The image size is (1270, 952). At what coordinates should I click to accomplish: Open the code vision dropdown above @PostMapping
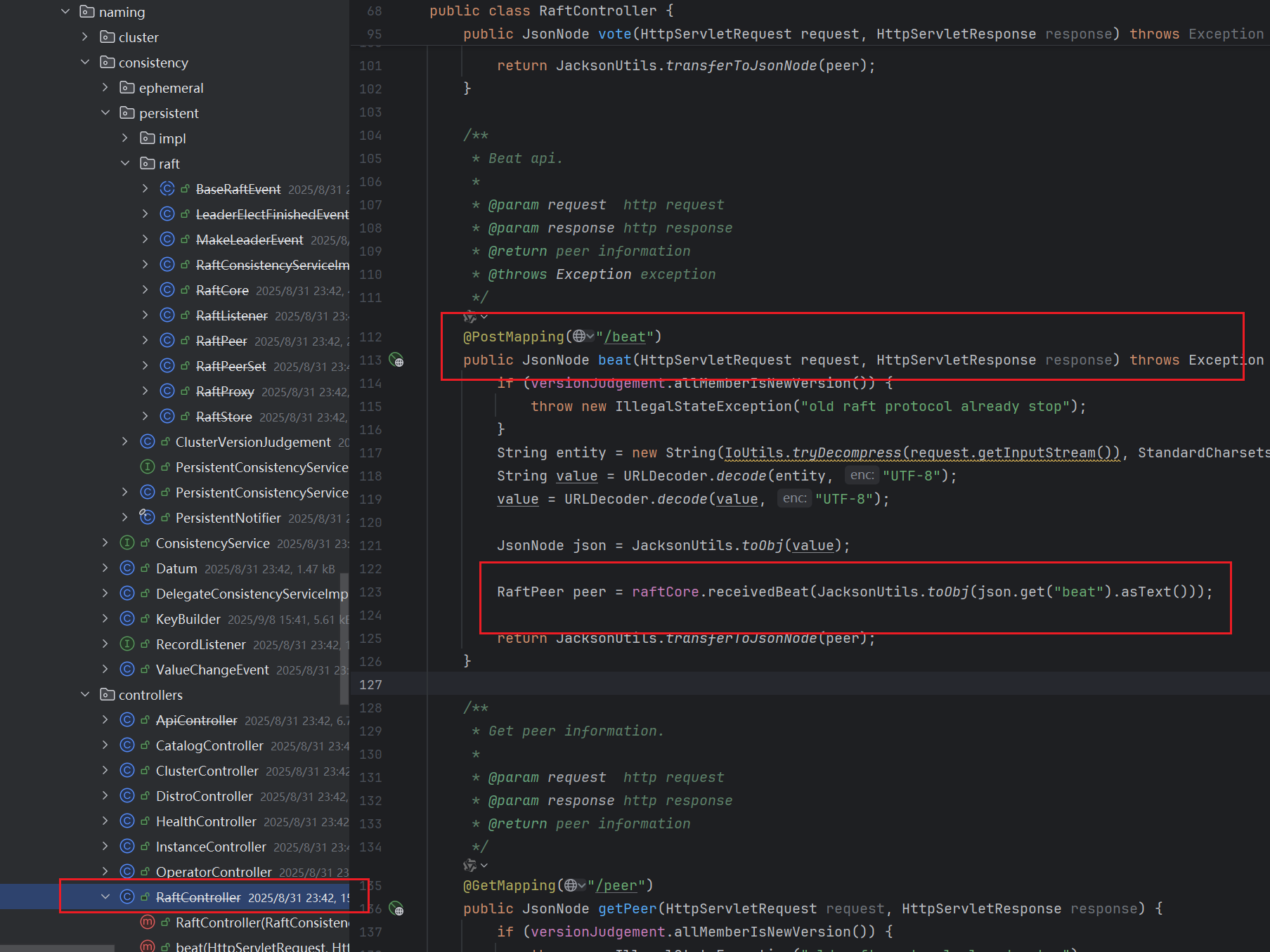(x=476, y=317)
